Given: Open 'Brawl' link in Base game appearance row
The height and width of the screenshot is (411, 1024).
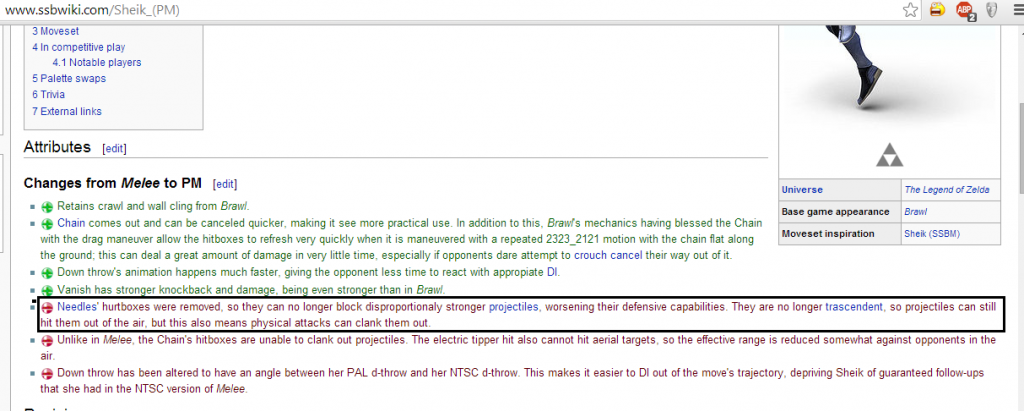Looking at the screenshot, I should [x=914, y=212].
